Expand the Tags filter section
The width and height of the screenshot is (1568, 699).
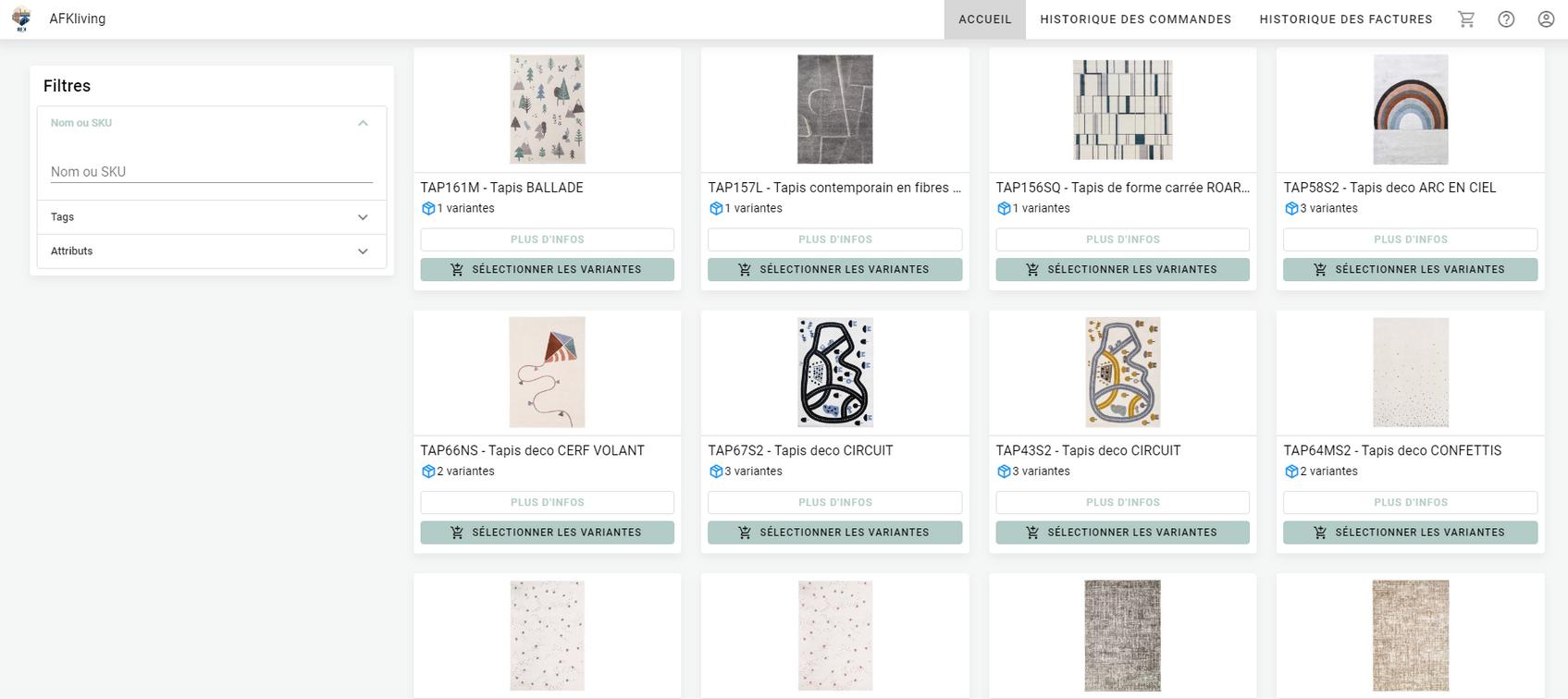pyautogui.click(x=363, y=217)
